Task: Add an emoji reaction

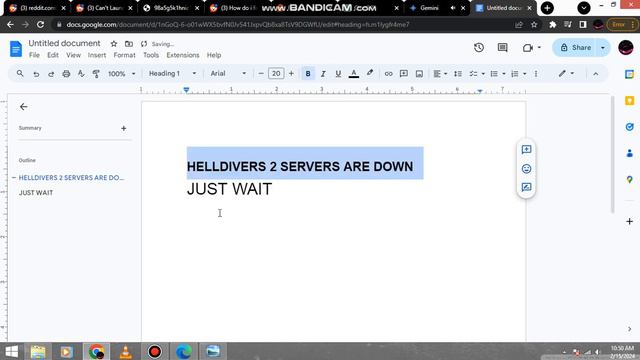Action: (x=526, y=169)
